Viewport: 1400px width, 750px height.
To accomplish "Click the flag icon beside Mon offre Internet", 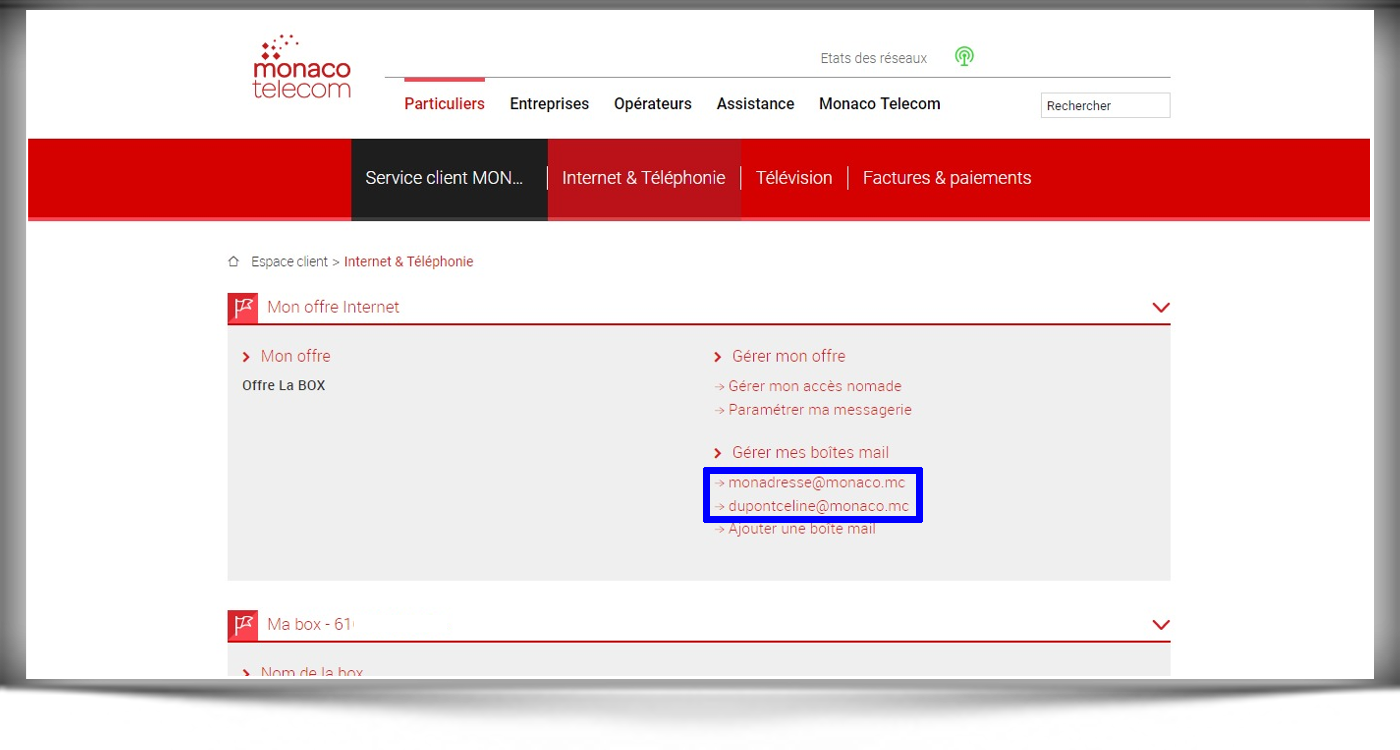I will coord(242,307).
